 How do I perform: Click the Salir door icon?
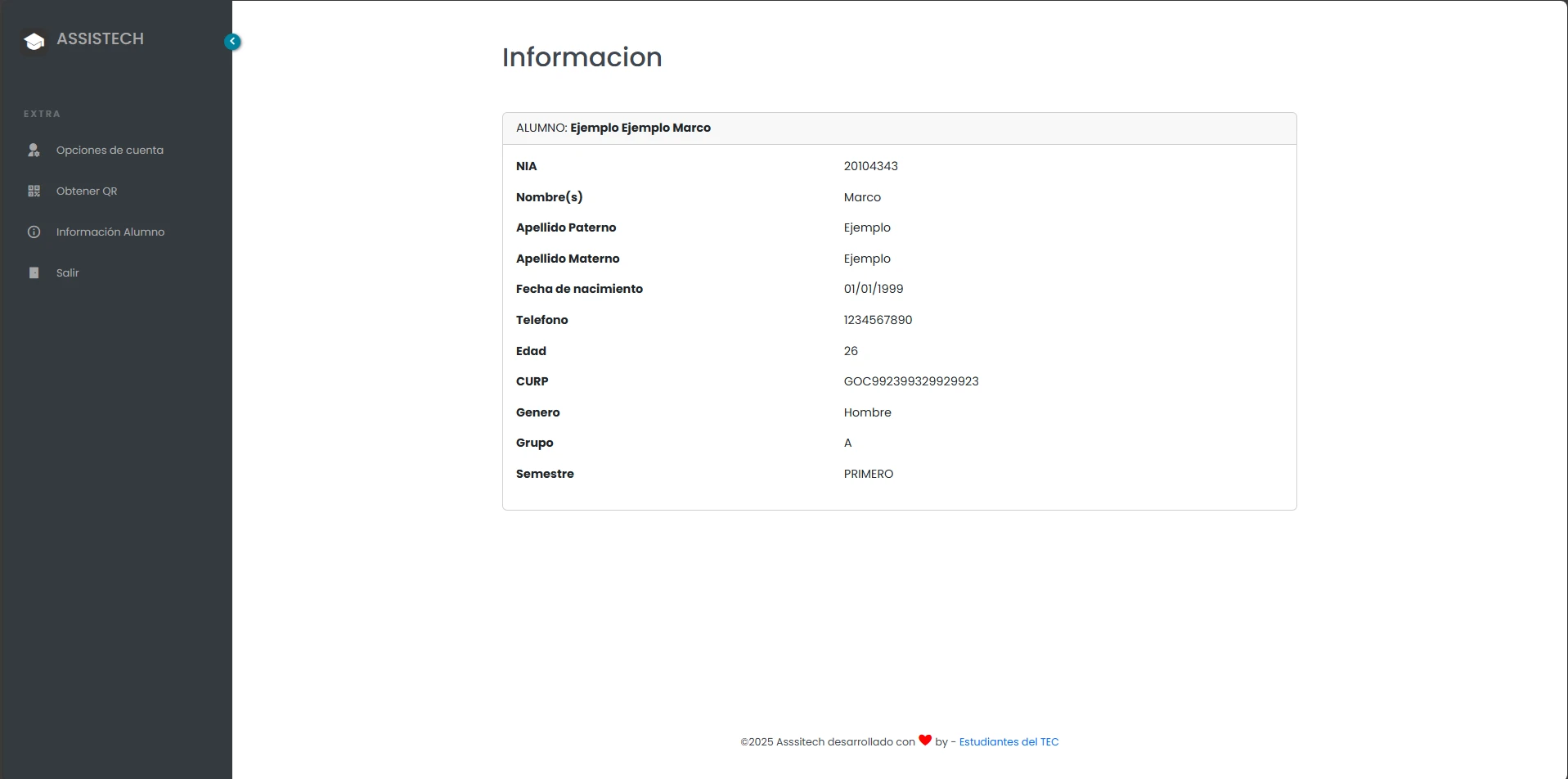(x=34, y=272)
